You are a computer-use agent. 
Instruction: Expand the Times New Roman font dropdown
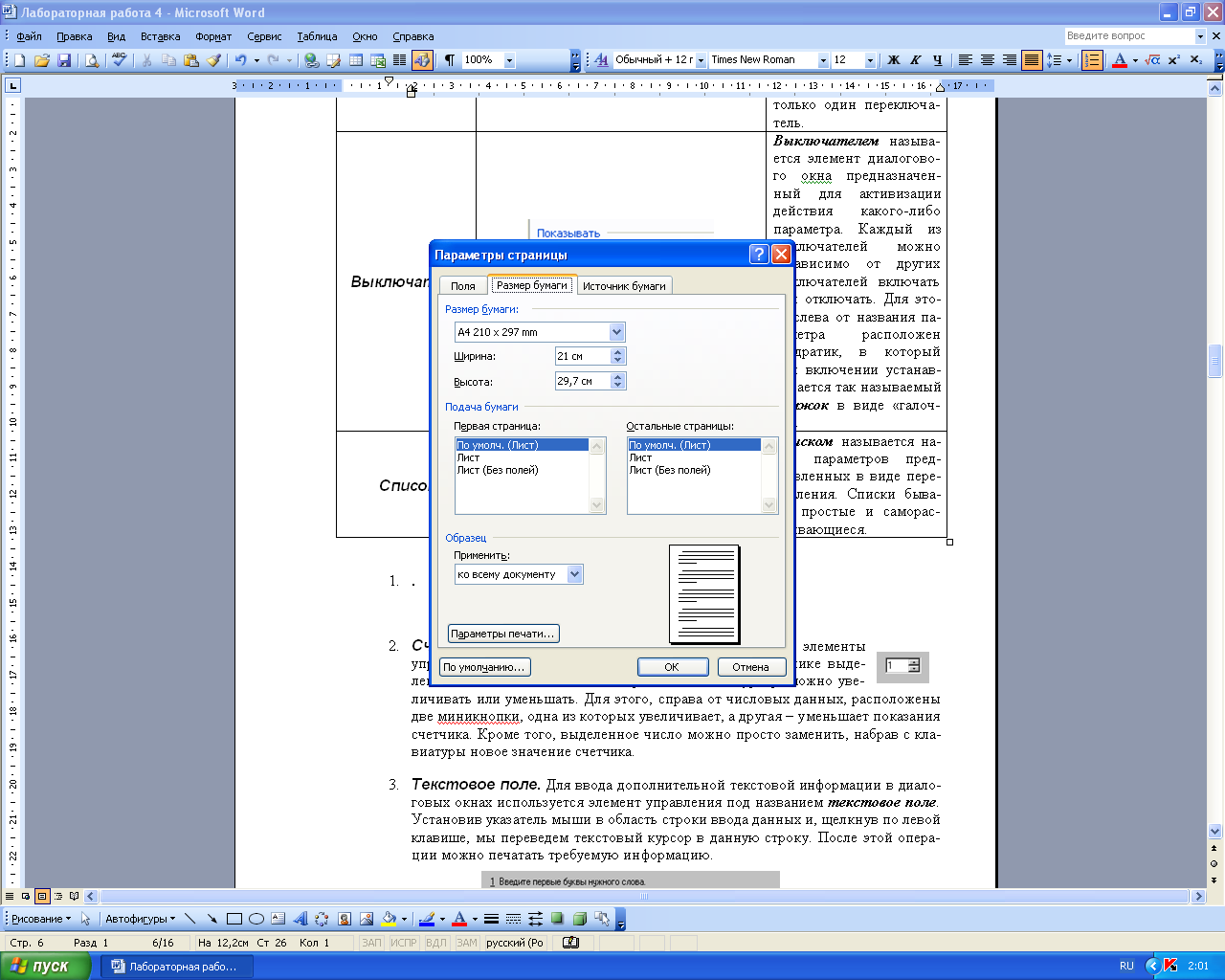pyautogui.click(x=823, y=60)
